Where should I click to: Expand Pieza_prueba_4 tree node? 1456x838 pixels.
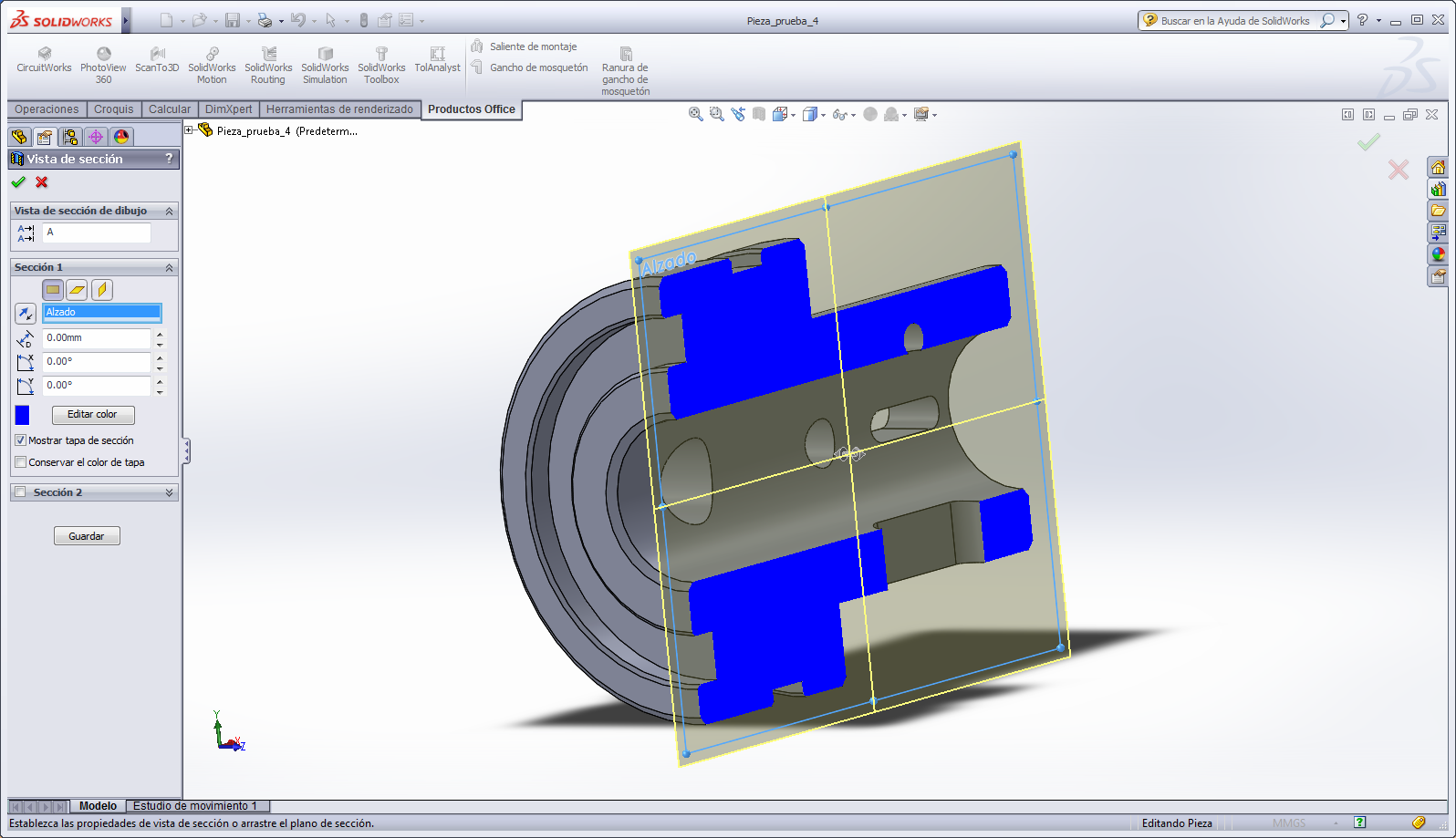coord(190,130)
